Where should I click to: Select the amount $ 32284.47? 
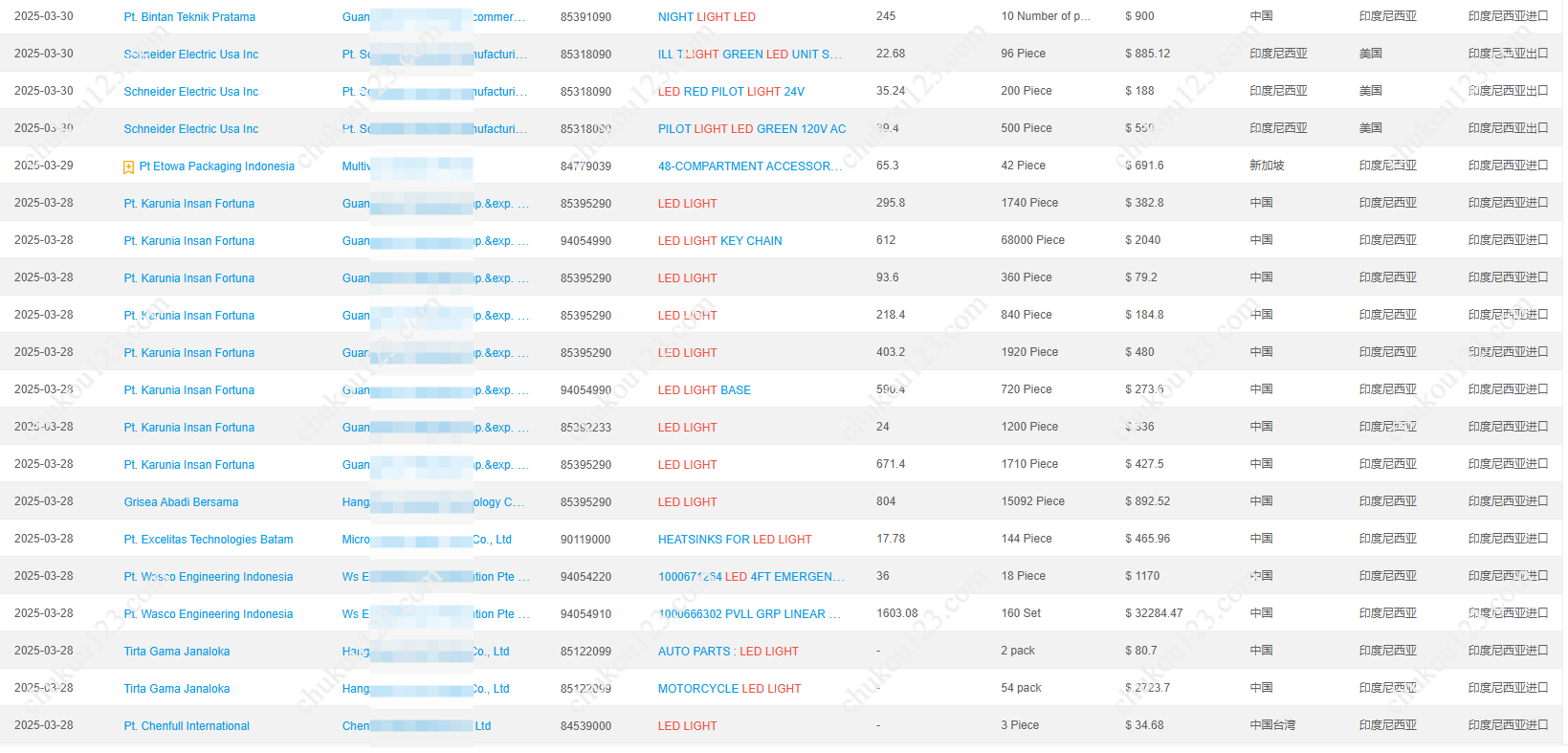tap(1154, 613)
